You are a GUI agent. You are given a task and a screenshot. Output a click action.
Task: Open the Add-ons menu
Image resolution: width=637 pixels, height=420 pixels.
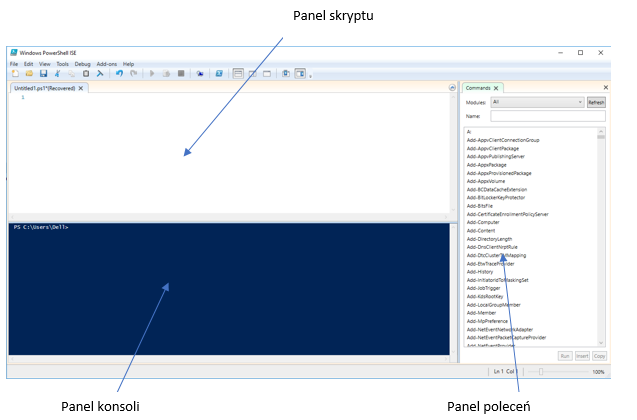(107, 64)
